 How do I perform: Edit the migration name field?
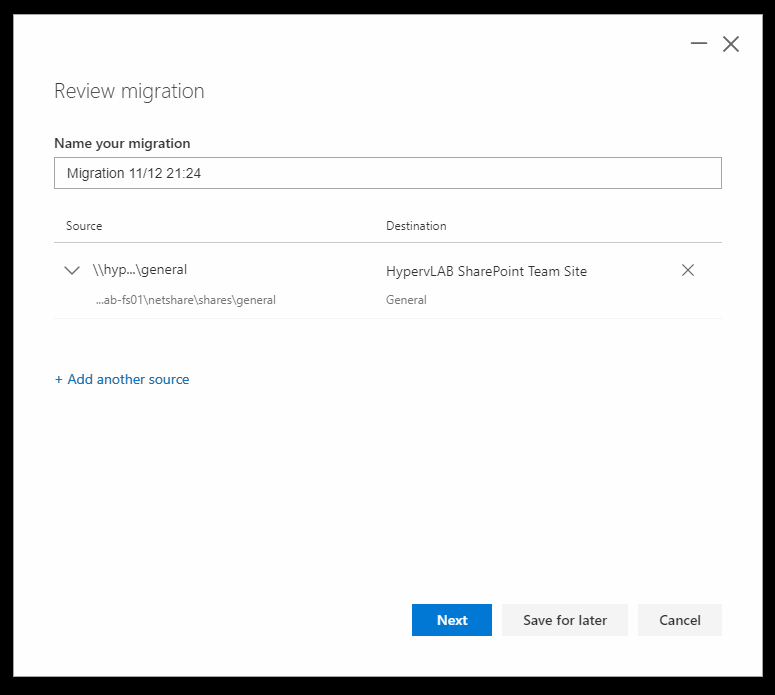point(388,173)
